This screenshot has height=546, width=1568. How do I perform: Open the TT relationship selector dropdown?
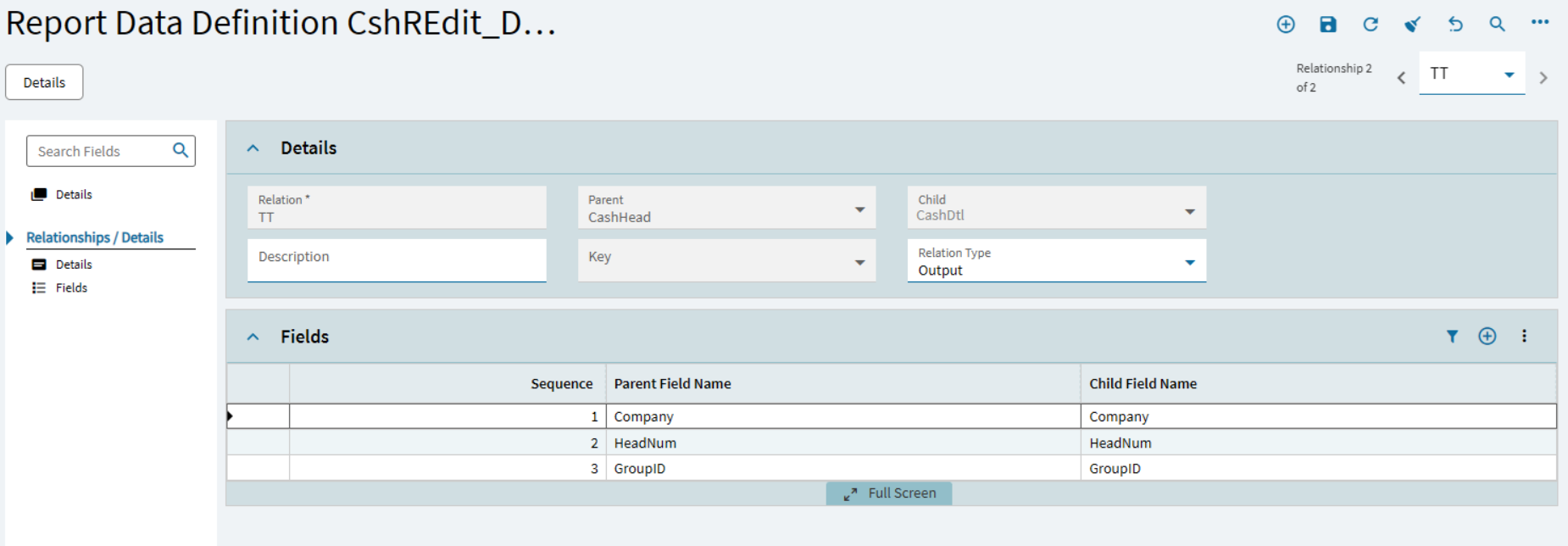(1509, 75)
